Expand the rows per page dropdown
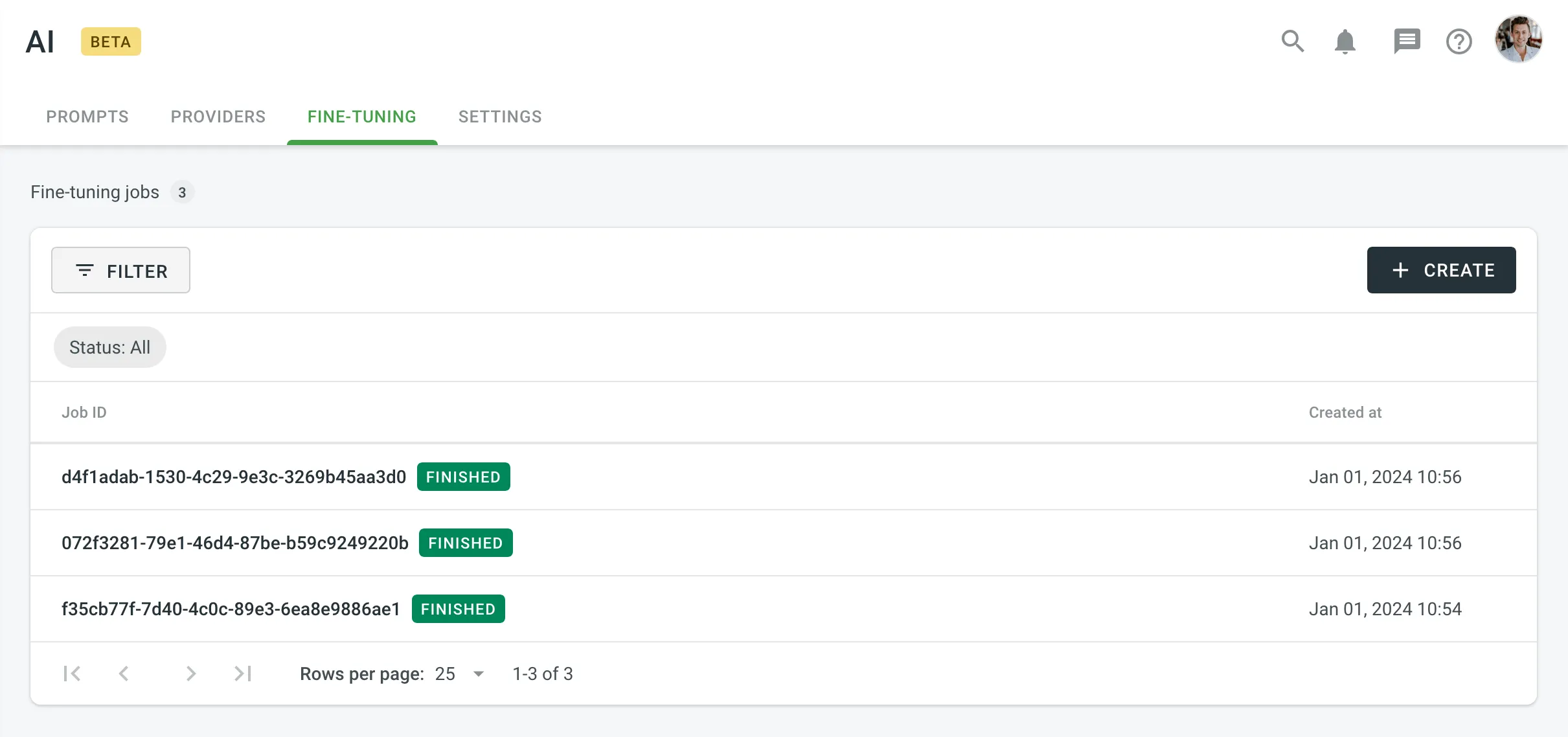The width and height of the screenshot is (1568, 737). (x=478, y=673)
